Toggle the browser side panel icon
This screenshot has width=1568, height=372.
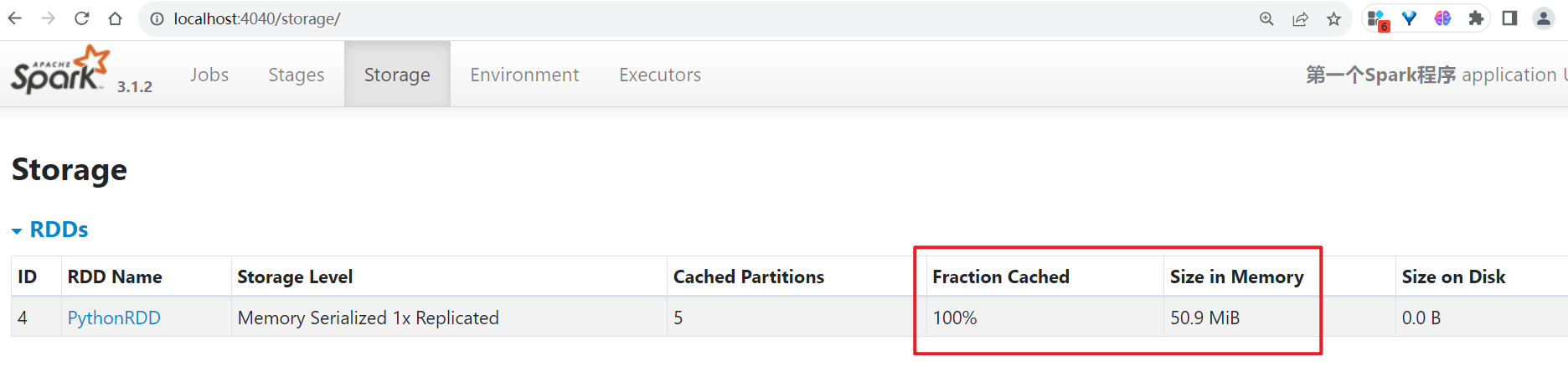click(x=1509, y=18)
